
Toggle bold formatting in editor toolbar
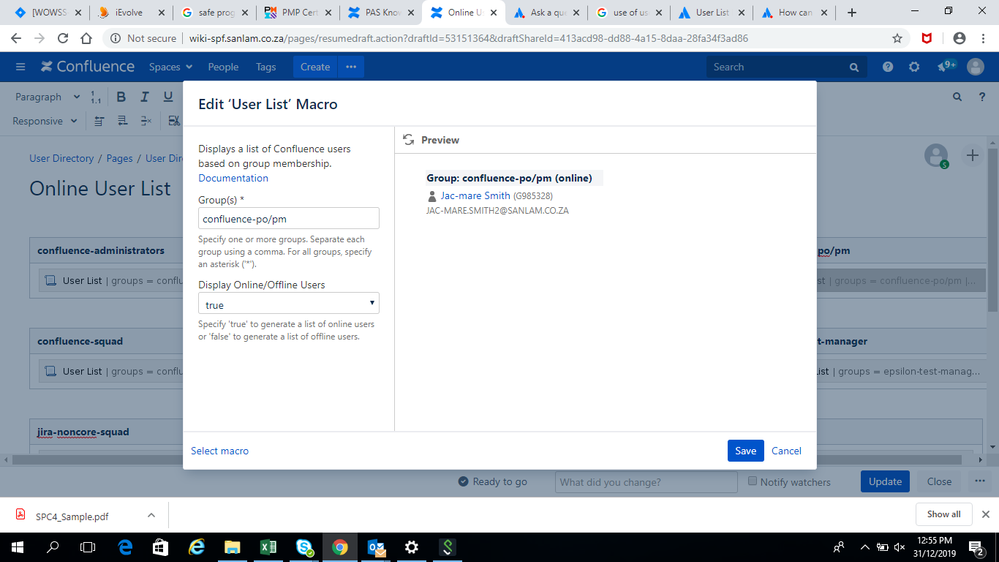click(121, 97)
